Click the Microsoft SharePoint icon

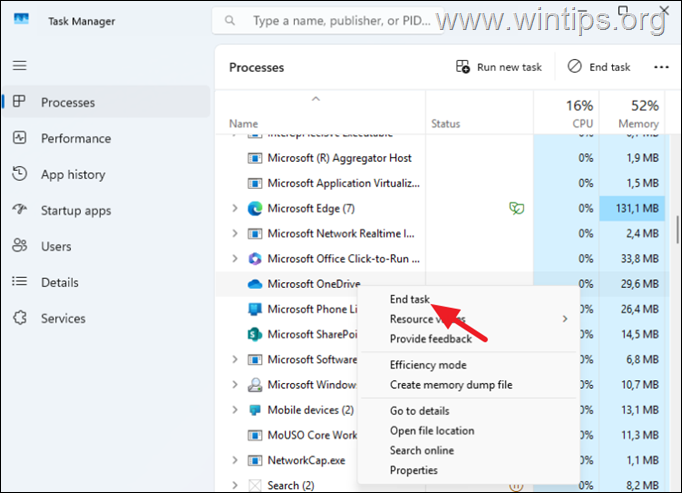254,334
